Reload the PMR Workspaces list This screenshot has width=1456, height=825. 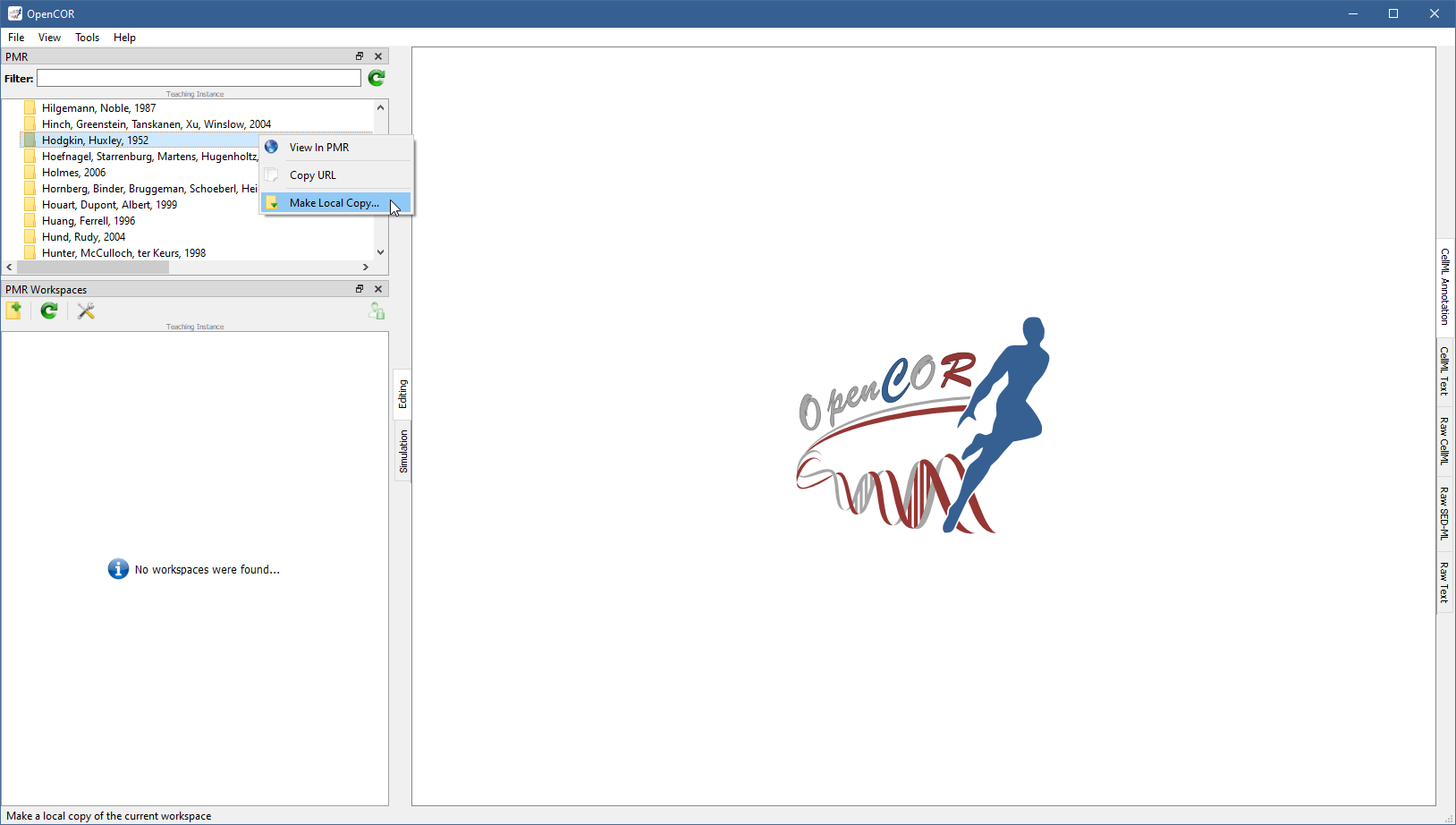click(49, 310)
